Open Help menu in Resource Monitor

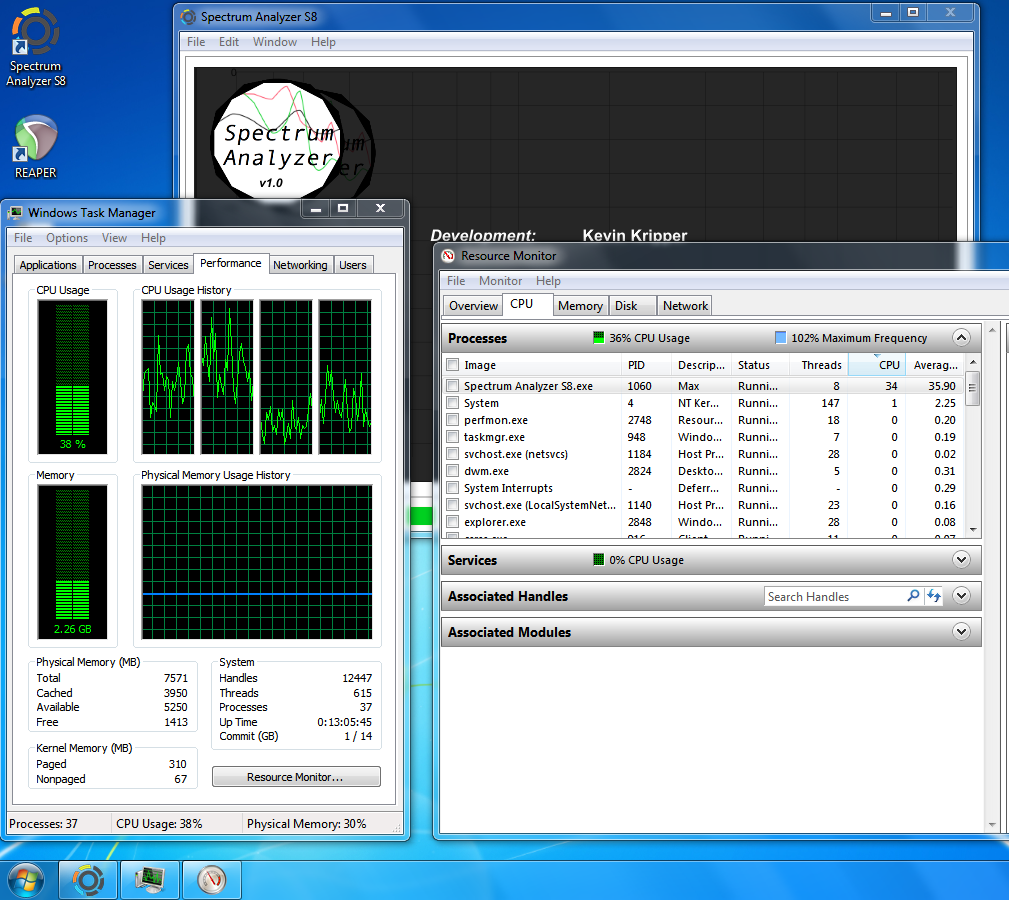(548, 280)
